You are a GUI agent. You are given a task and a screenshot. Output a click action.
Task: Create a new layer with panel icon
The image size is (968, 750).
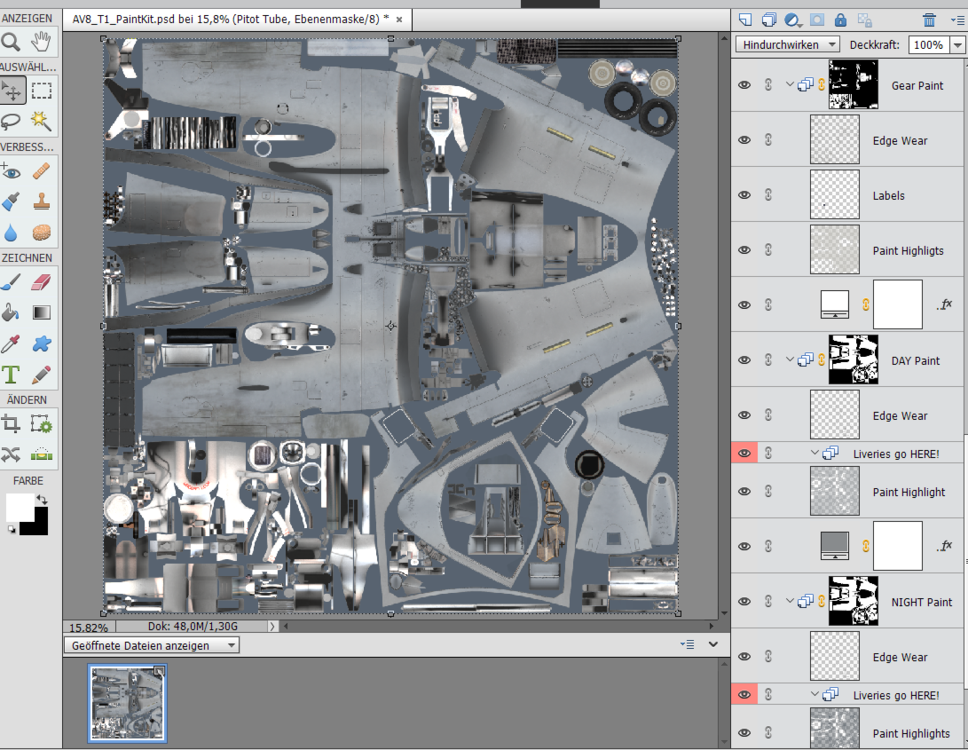pyautogui.click(x=744, y=19)
